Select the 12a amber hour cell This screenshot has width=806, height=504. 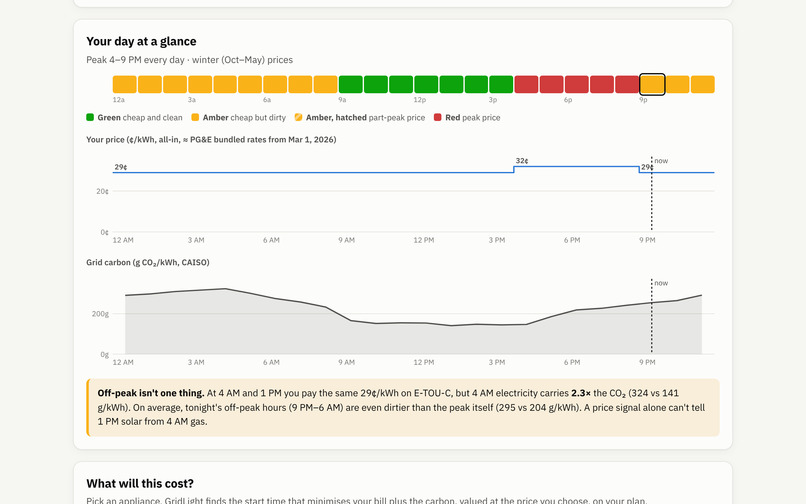tap(124, 84)
